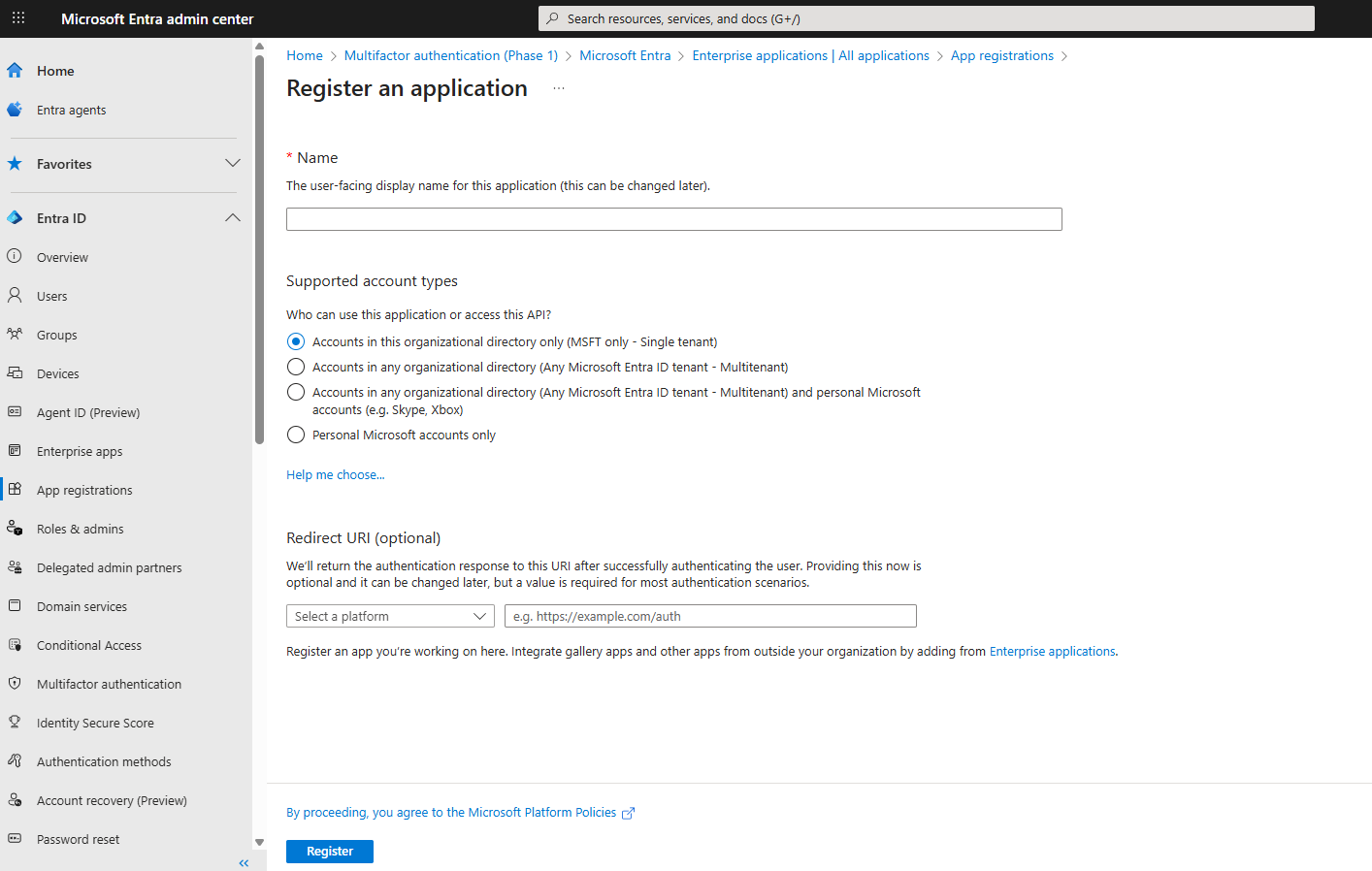Open the Help me choose link
Viewport: 1372px width, 871px height.
click(x=335, y=474)
